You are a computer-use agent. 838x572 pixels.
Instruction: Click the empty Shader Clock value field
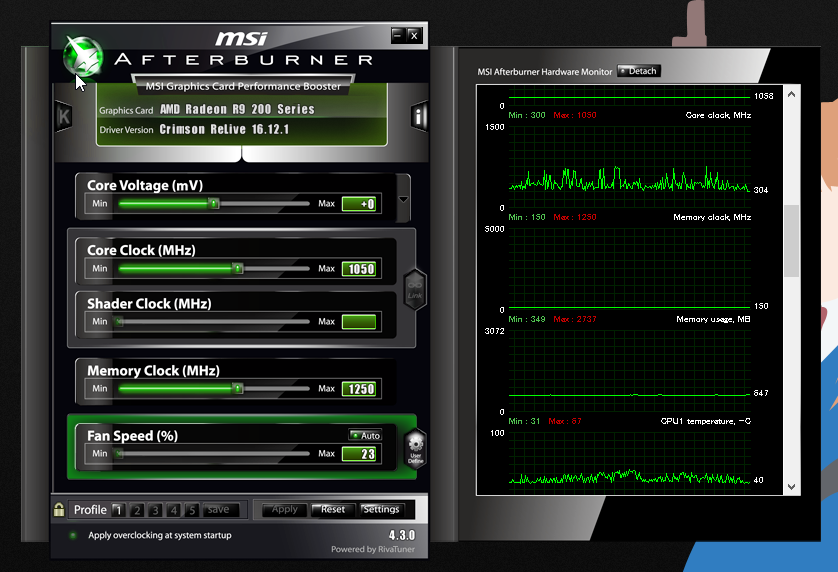click(x=359, y=322)
